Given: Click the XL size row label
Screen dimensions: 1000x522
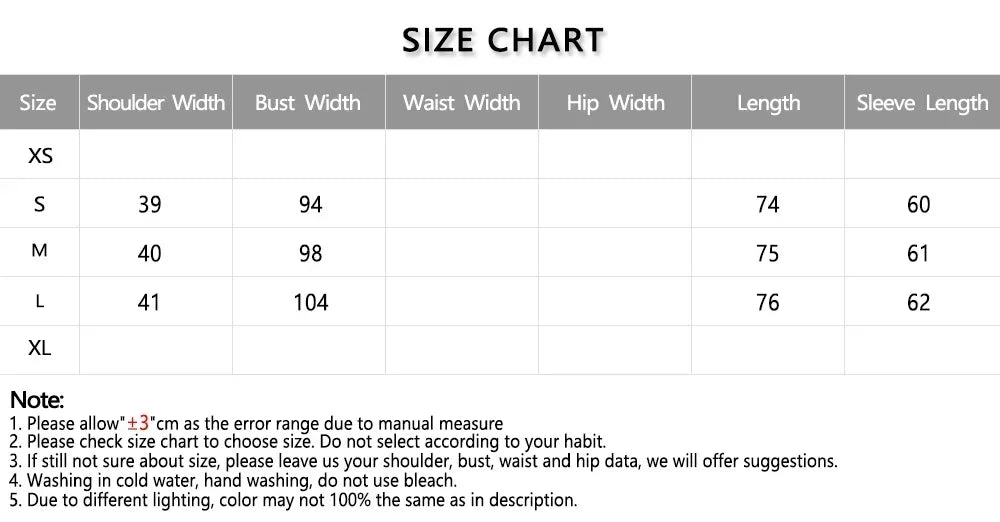Looking at the screenshot, I should tap(40, 349).
